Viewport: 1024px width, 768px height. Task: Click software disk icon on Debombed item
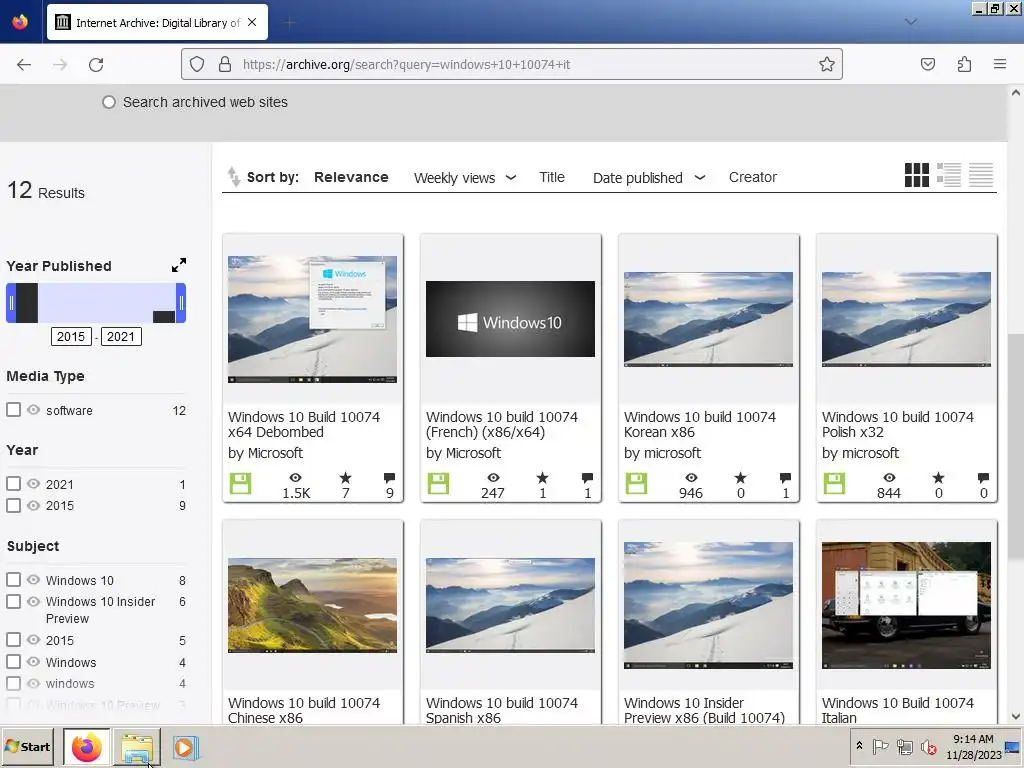pyautogui.click(x=240, y=484)
